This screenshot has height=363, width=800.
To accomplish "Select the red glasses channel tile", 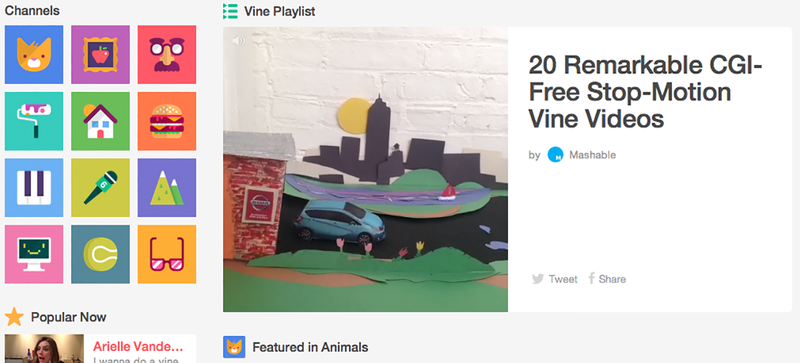I will click(x=167, y=254).
